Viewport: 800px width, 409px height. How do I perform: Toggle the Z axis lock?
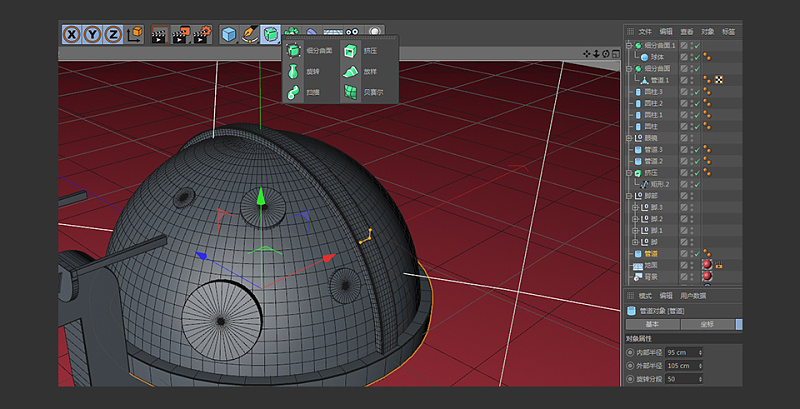tap(113, 34)
